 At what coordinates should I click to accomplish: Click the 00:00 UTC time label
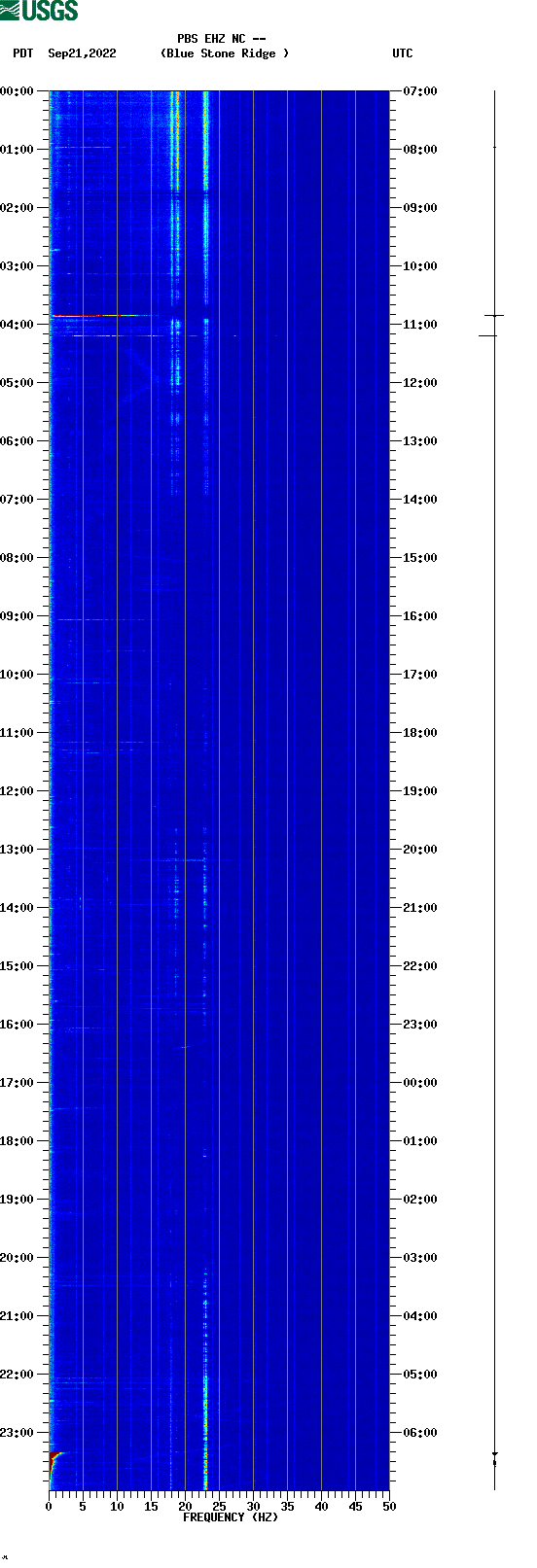tap(420, 1083)
